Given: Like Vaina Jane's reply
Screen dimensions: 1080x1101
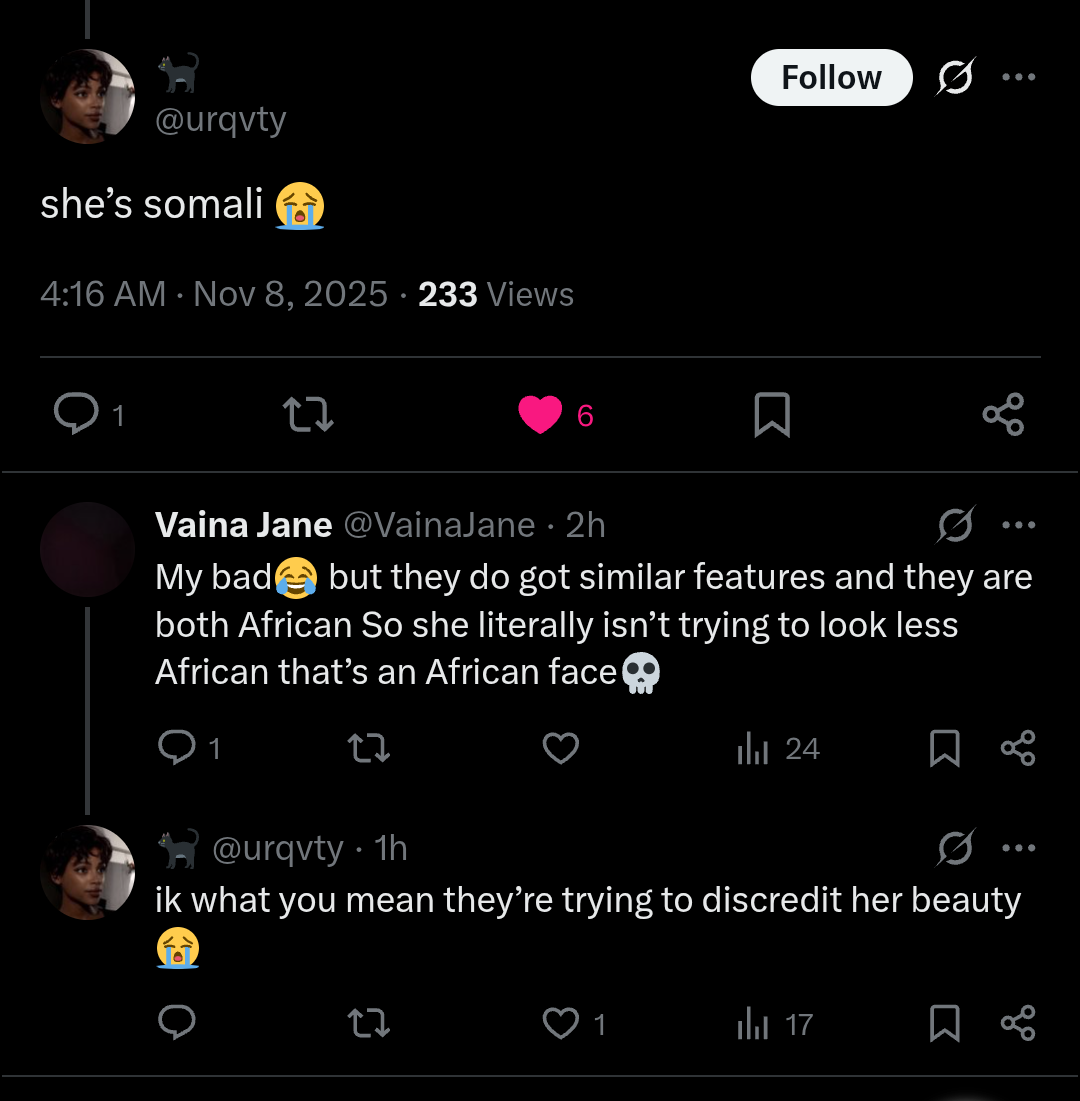Looking at the screenshot, I should pyautogui.click(x=560, y=748).
